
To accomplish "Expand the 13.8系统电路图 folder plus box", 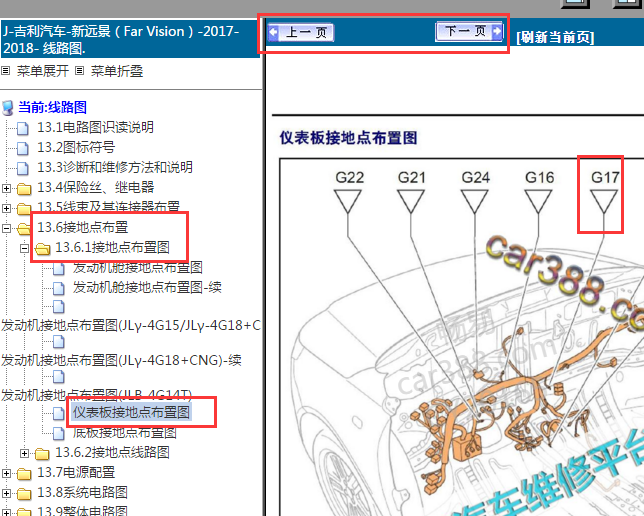I will [6, 493].
